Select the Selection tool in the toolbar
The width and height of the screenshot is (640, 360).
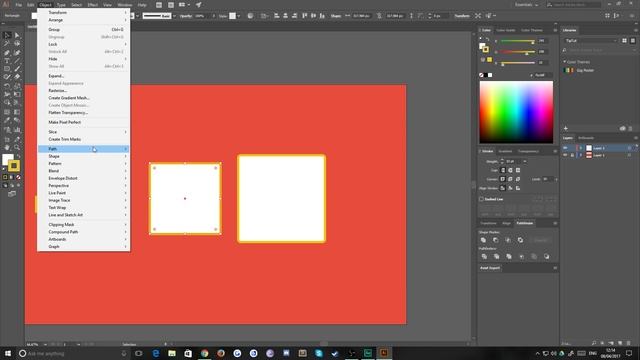point(7,36)
